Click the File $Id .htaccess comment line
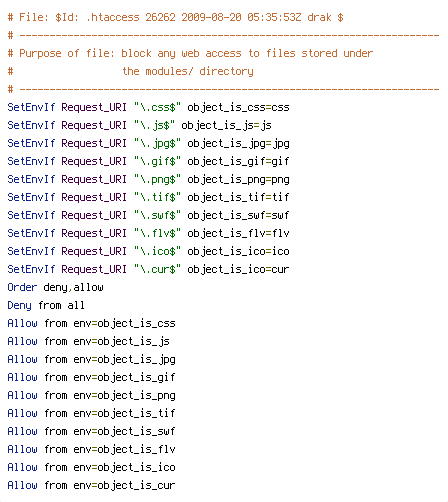The height and width of the screenshot is (502, 448). point(175,17)
